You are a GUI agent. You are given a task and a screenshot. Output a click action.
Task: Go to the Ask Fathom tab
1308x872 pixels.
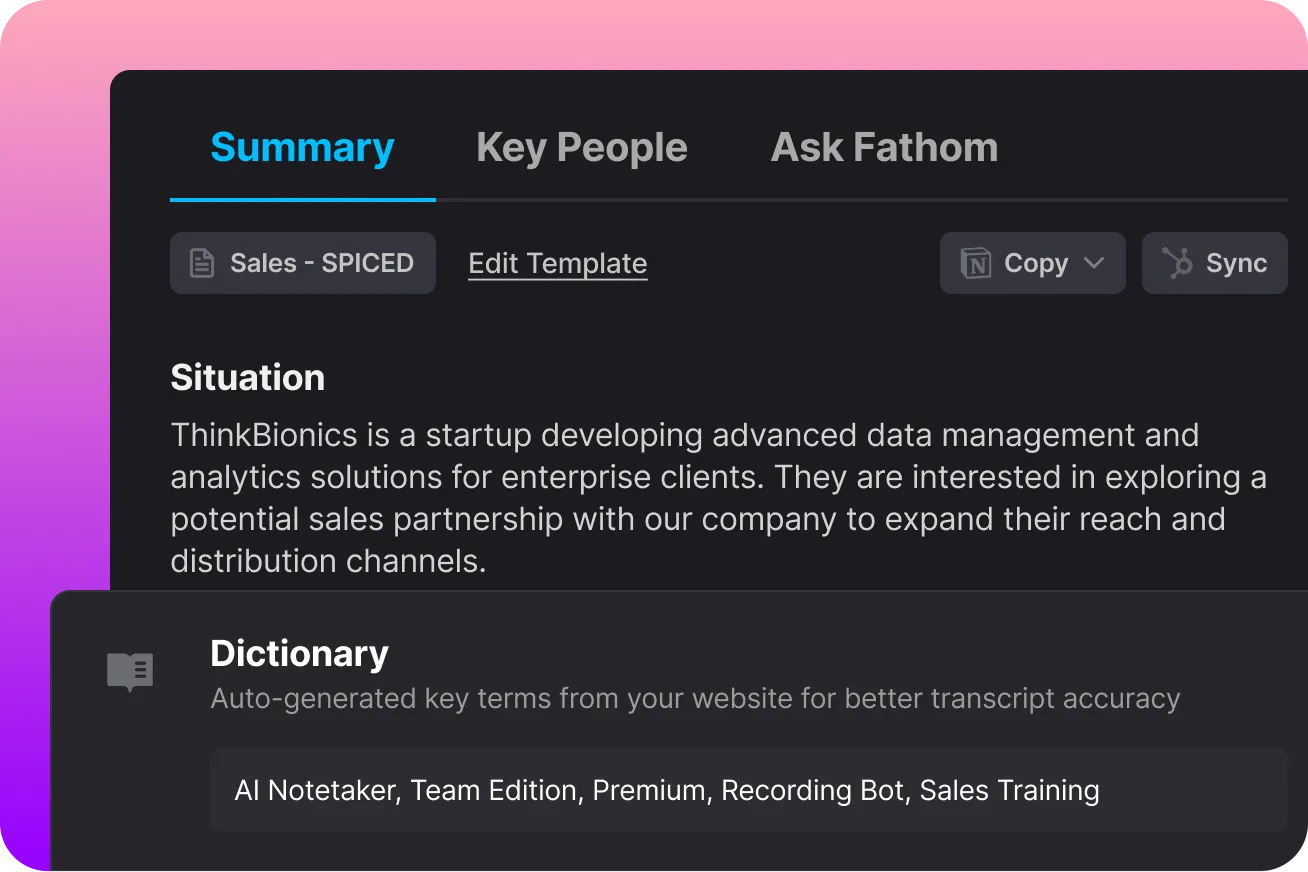[884, 148]
